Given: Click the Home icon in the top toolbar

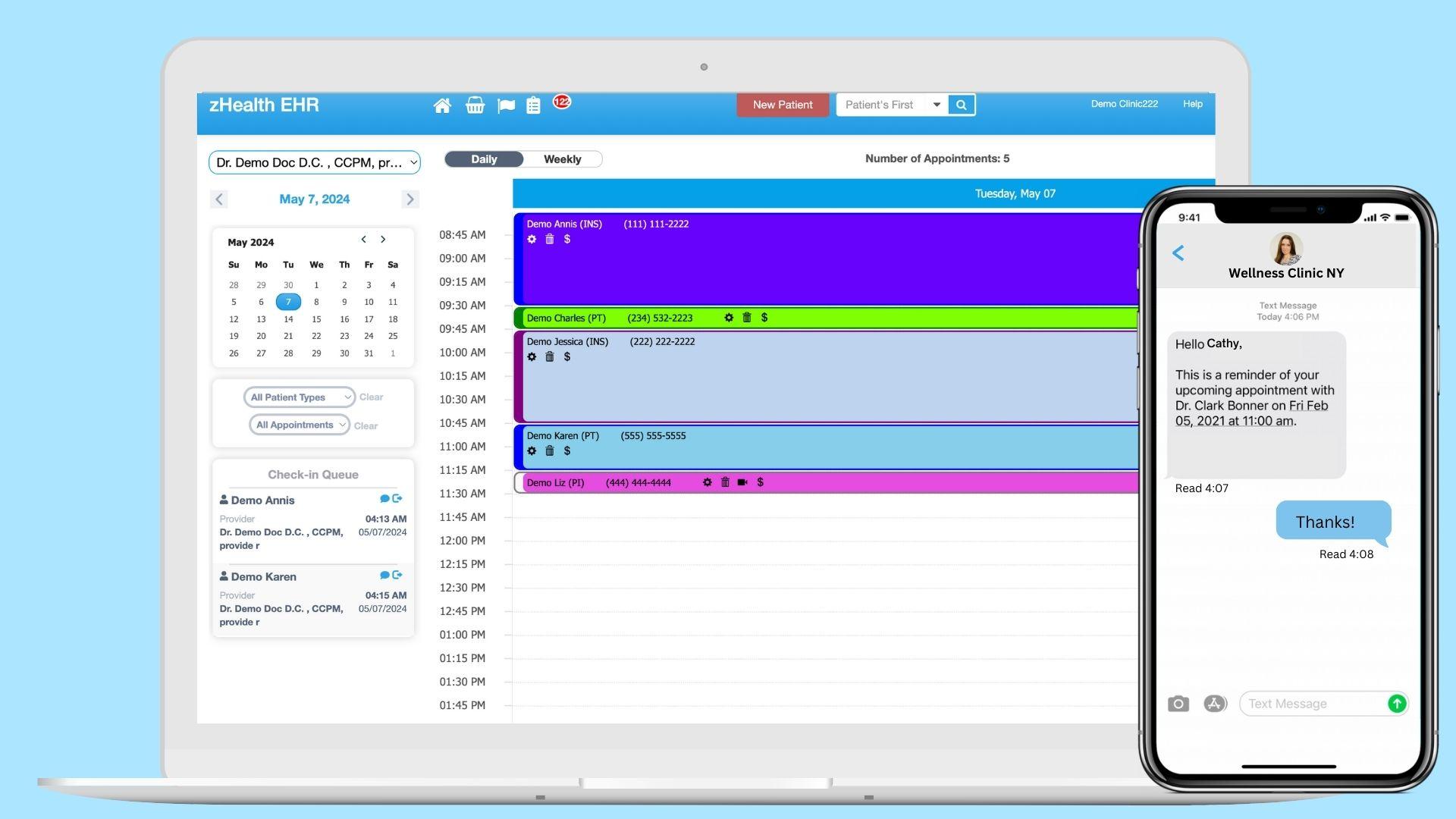Looking at the screenshot, I should (443, 105).
